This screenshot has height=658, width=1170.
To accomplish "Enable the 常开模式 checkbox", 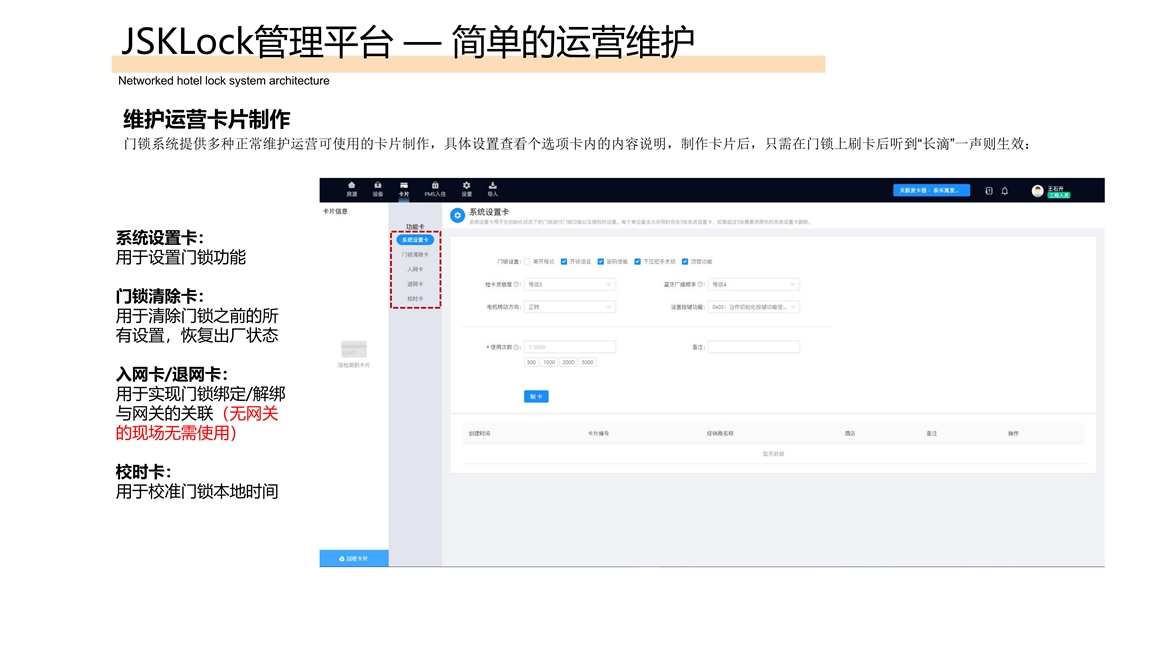I will (x=527, y=262).
